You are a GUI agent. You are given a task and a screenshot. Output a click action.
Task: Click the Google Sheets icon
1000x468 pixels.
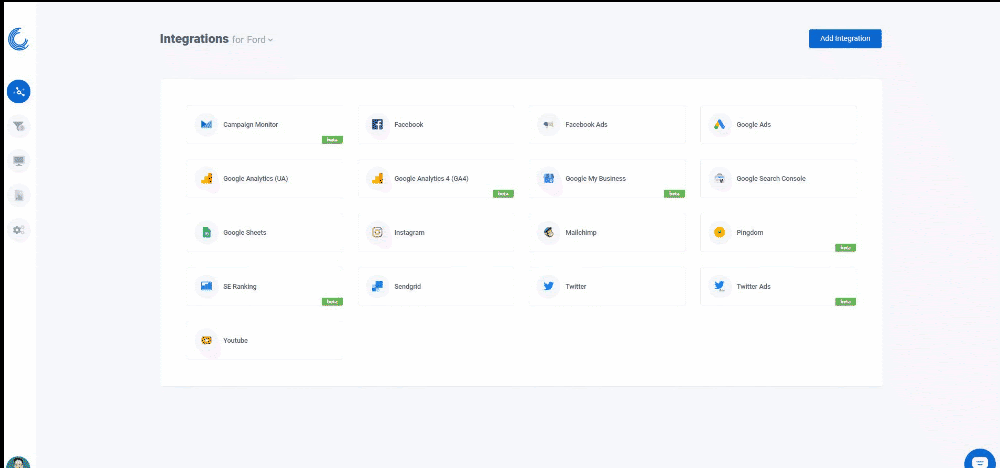207,233
